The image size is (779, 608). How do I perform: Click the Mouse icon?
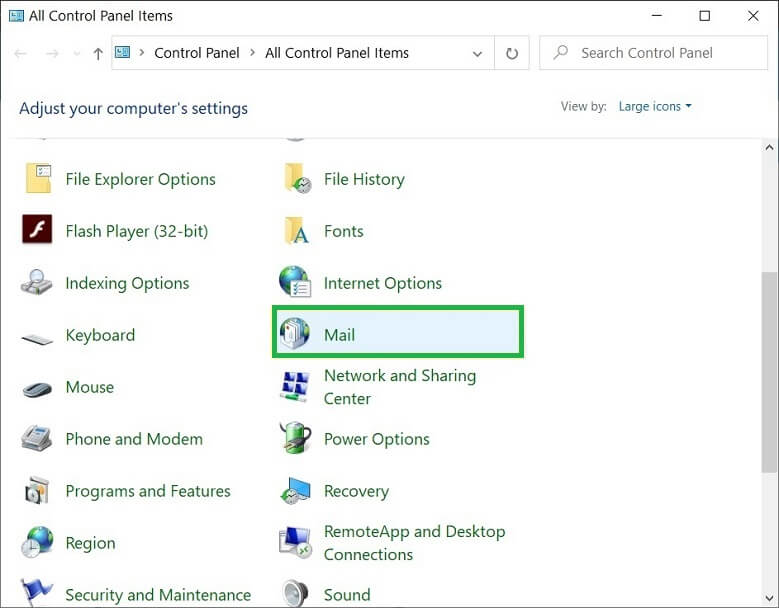pos(37,389)
